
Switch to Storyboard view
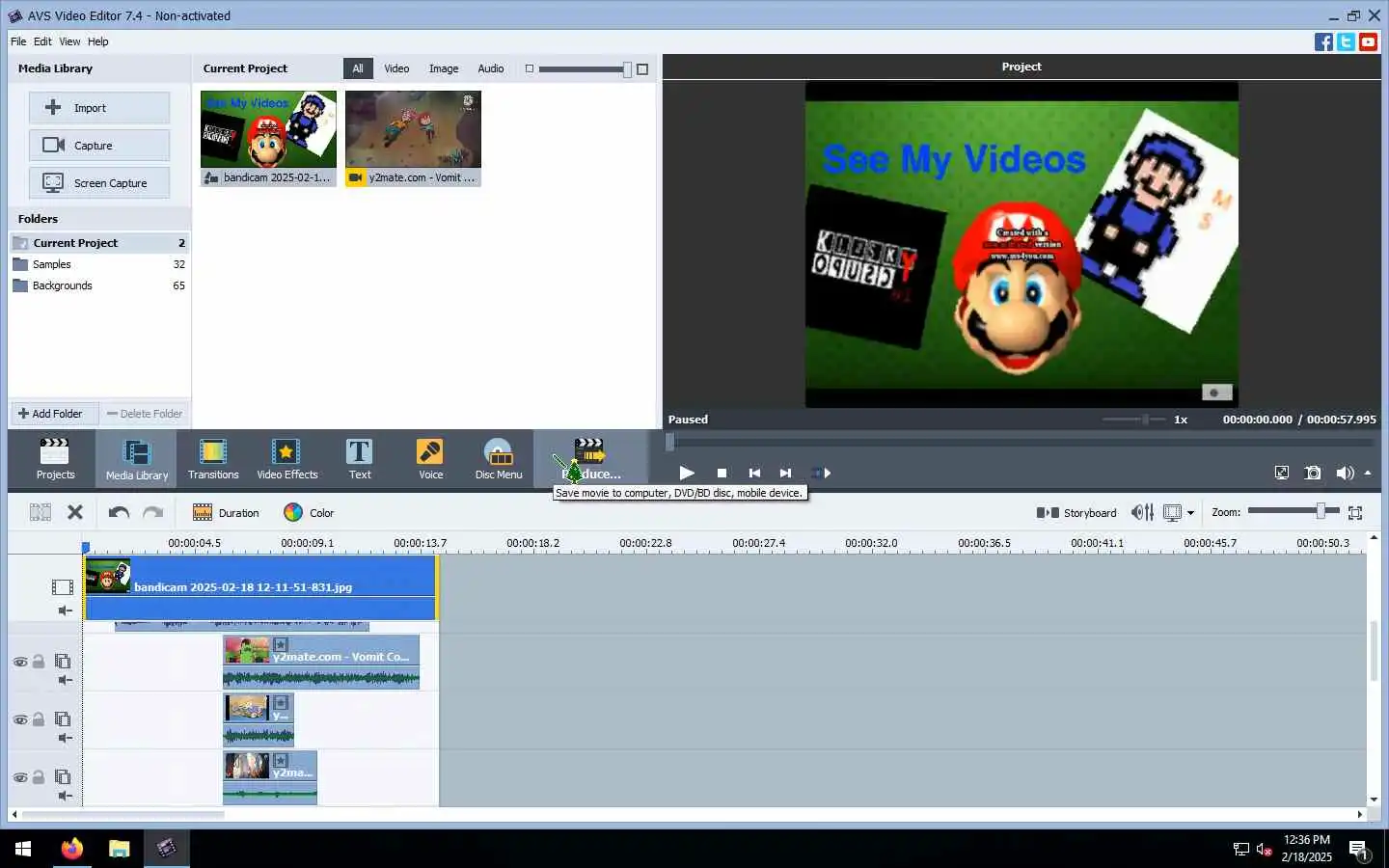pos(1076,512)
